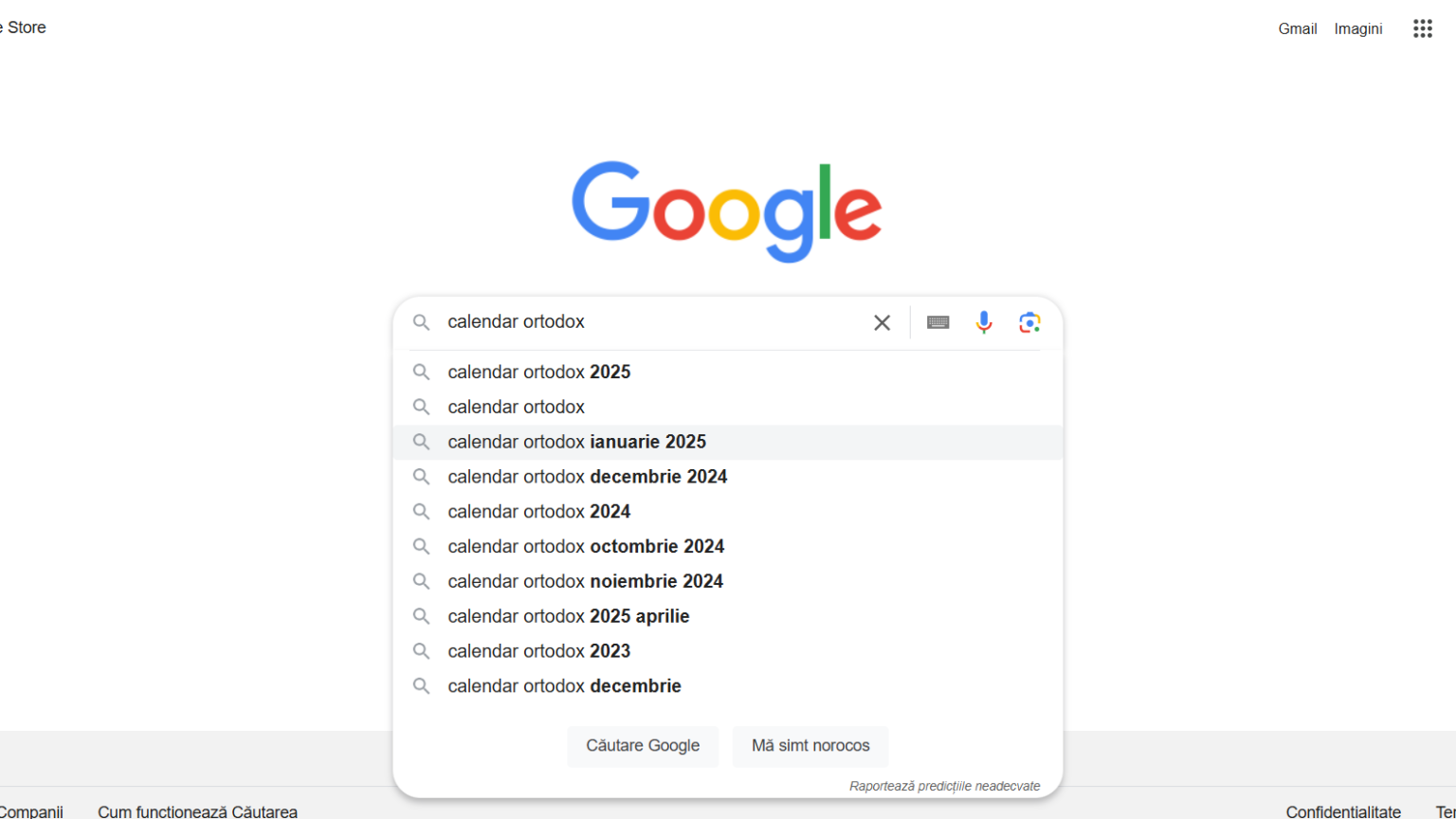Image resolution: width=1456 pixels, height=819 pixels.
Task: Open Google Lens image search icon
Action: point(1029,322)
